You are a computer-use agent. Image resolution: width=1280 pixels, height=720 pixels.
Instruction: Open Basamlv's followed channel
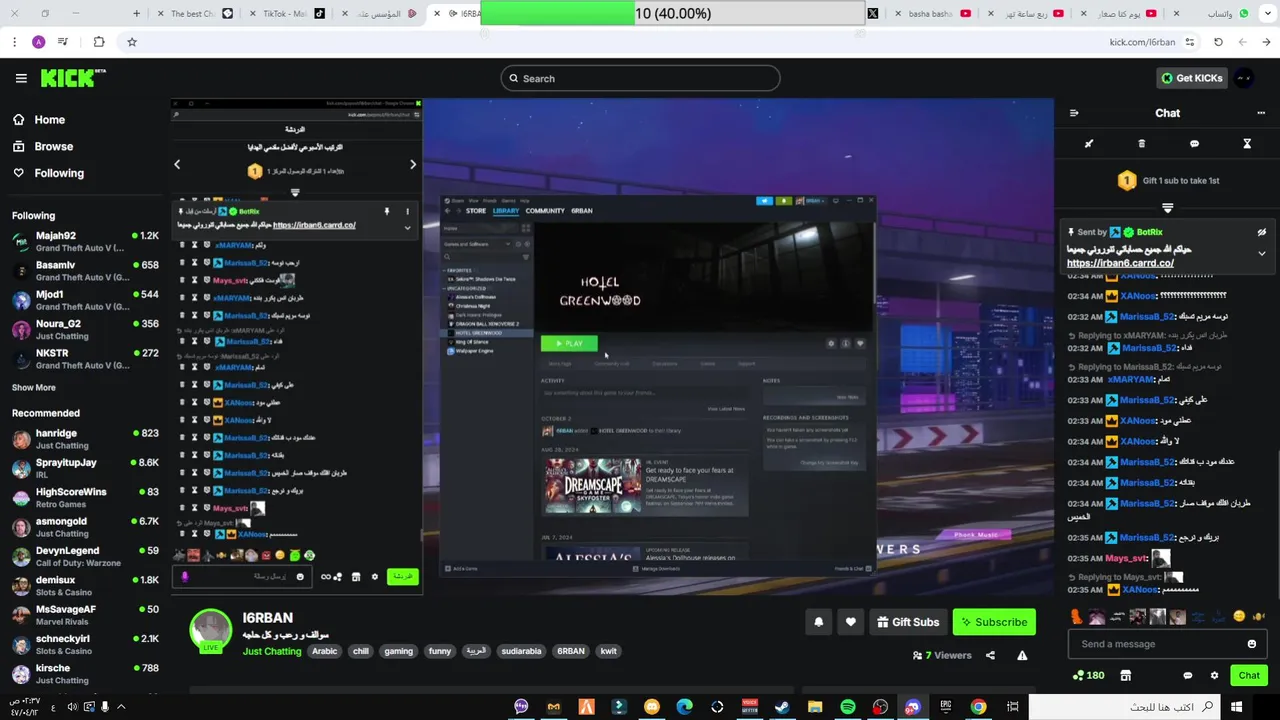85,271
